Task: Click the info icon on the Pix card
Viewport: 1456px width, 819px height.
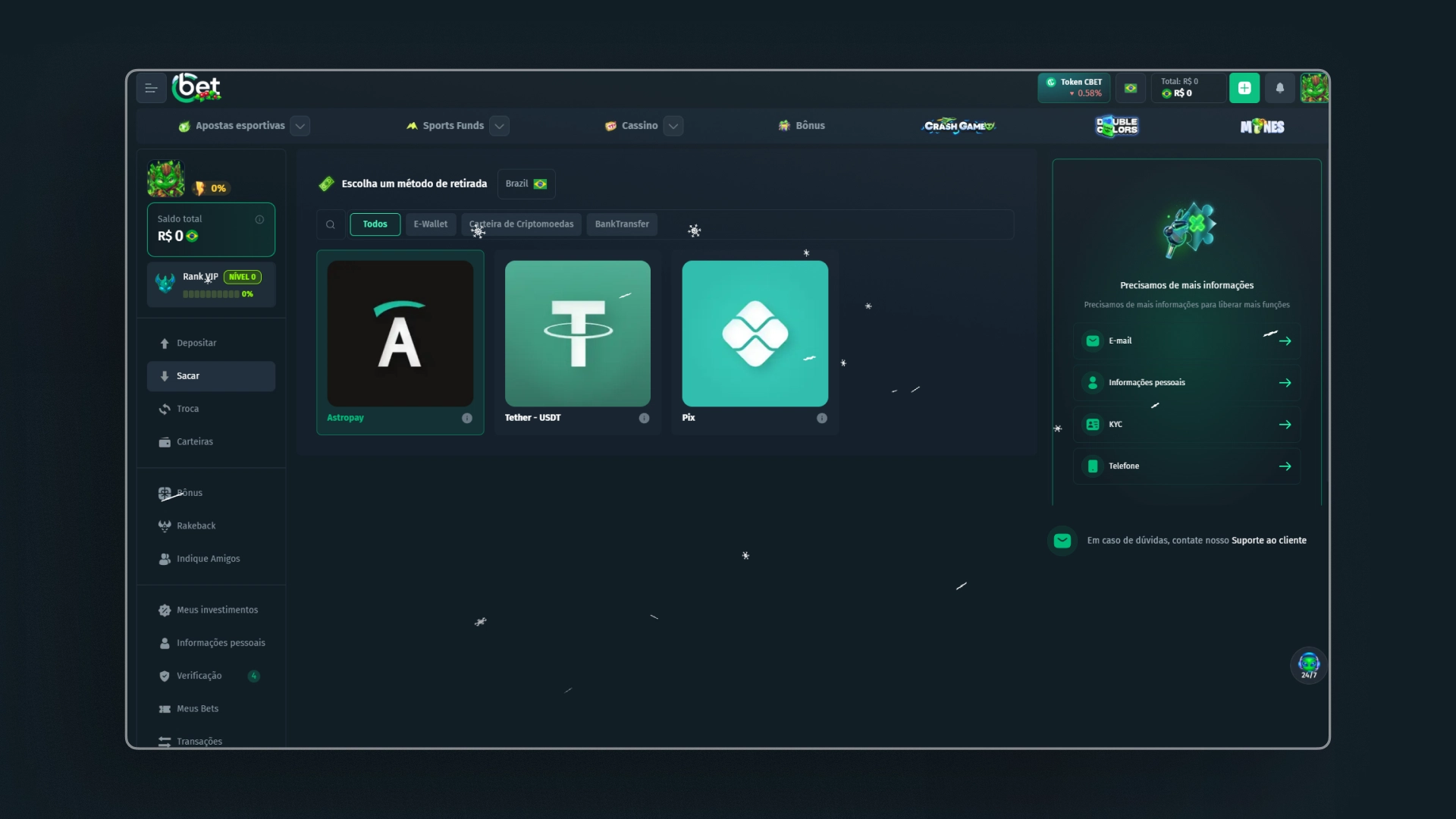Action: (821, 418)
